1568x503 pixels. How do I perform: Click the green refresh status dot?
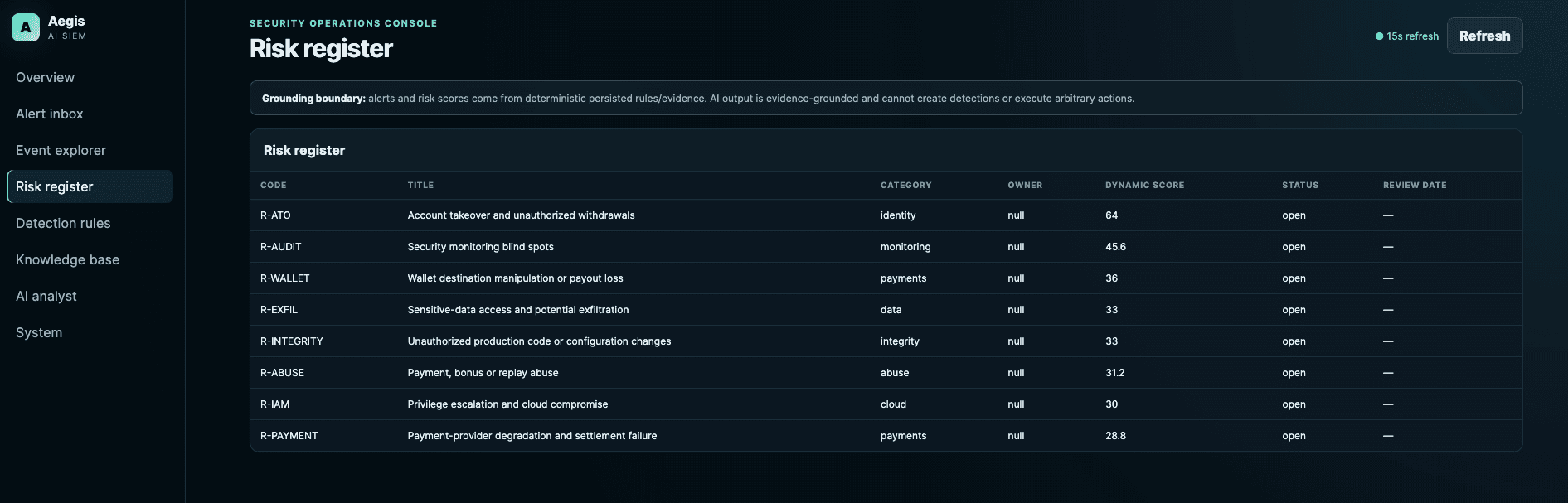point(1379,36)
